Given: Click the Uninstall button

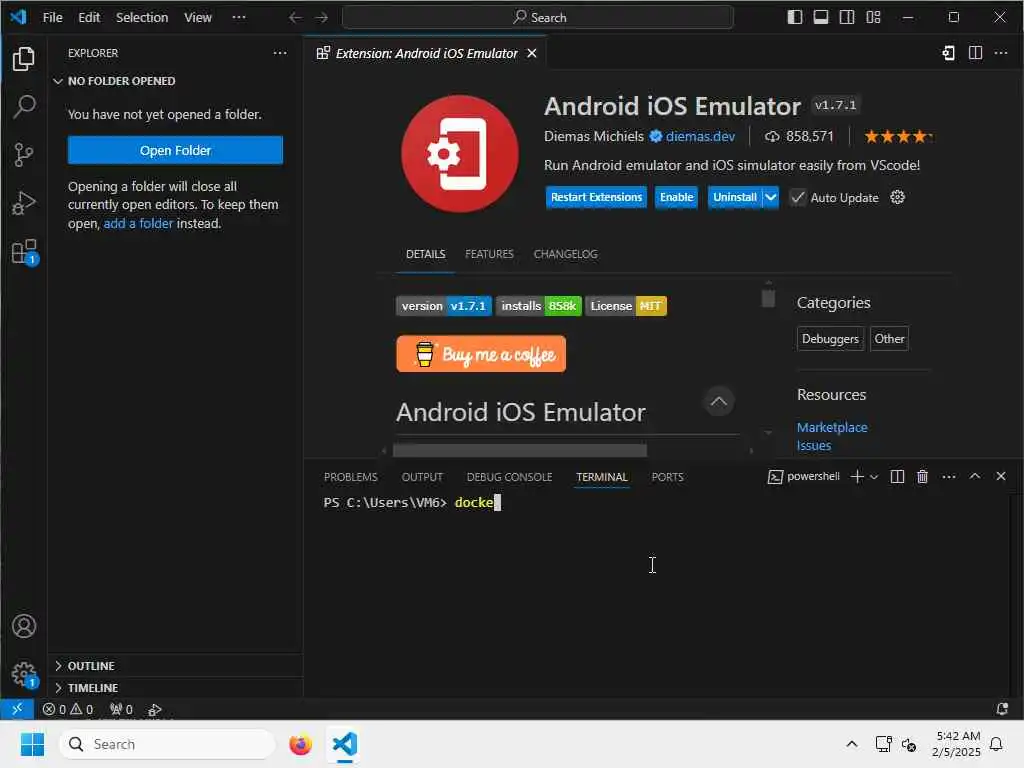Looking at the screenshot, I should coord(735,197).
